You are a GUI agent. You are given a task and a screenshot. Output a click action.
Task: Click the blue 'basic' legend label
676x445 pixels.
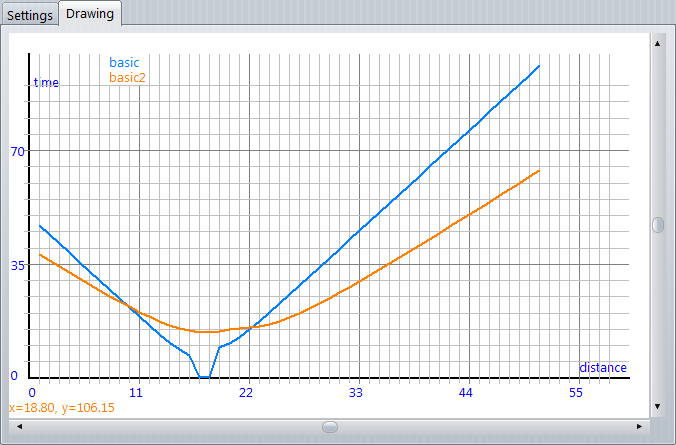coord(124,63)
